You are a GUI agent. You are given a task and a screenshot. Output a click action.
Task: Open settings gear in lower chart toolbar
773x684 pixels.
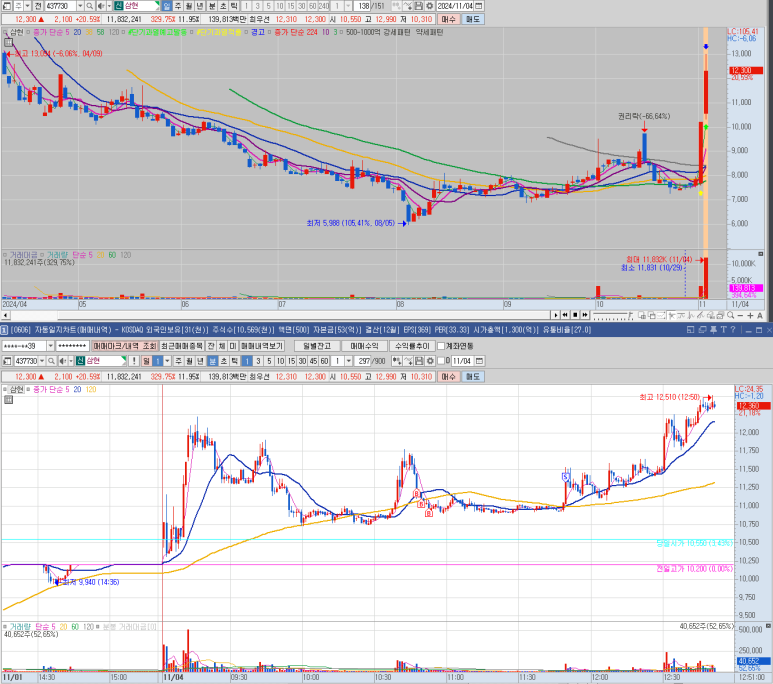click(430, 361)
